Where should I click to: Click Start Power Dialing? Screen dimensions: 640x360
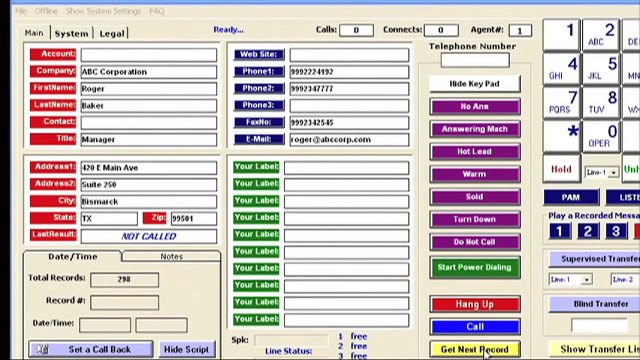[475, 267]
